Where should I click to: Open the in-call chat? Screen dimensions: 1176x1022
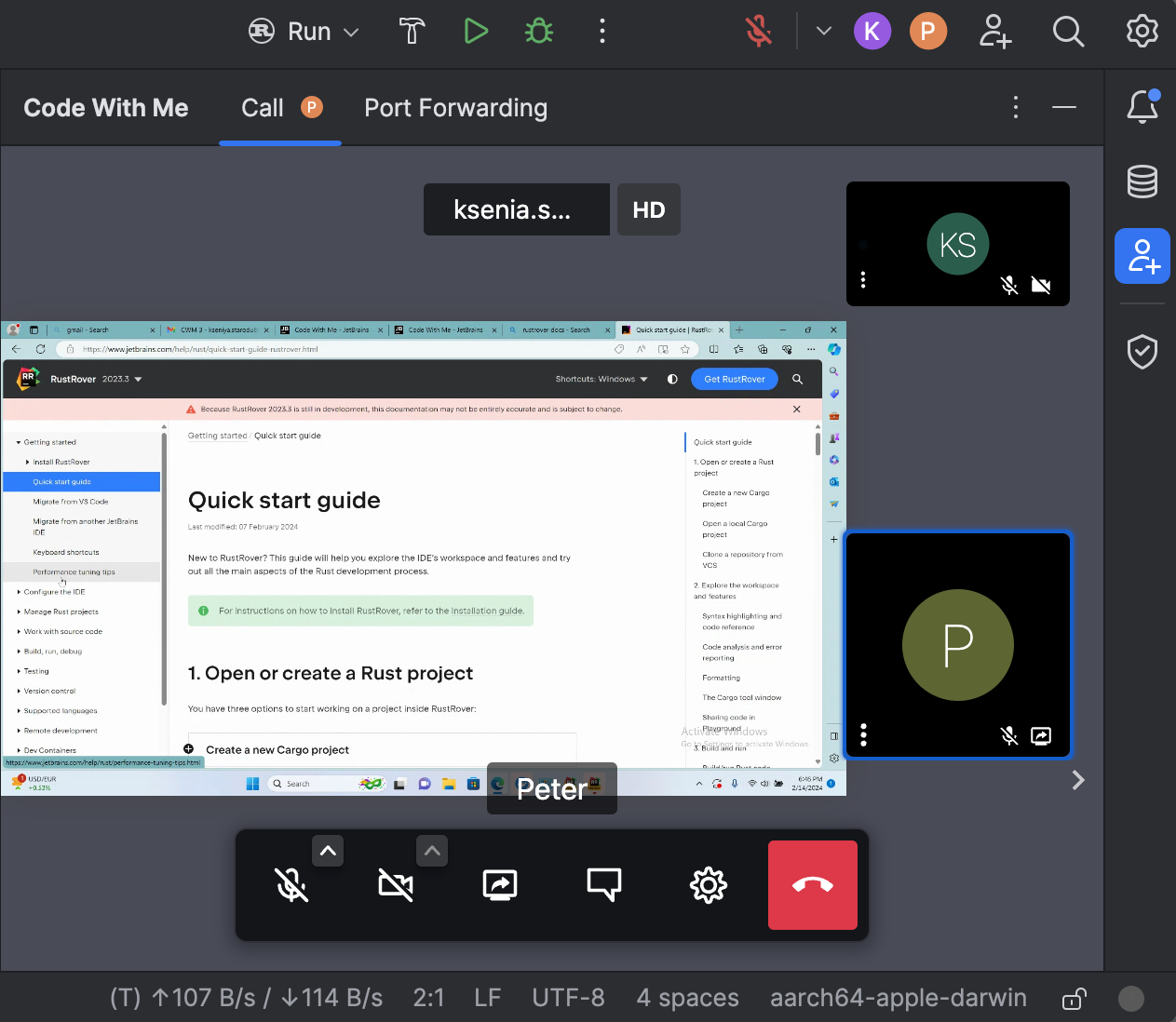[x=604, y=885]
